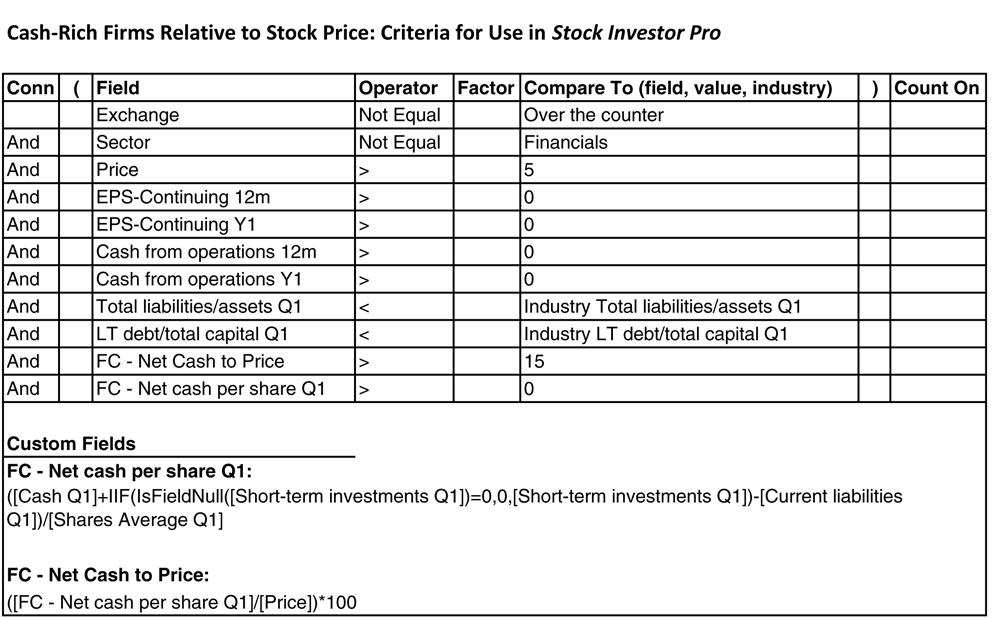Image resolution: width=1000 pixels, height=618 pixels.
Task: Click the Custom Fields heading
Action: tap(71, 443)
